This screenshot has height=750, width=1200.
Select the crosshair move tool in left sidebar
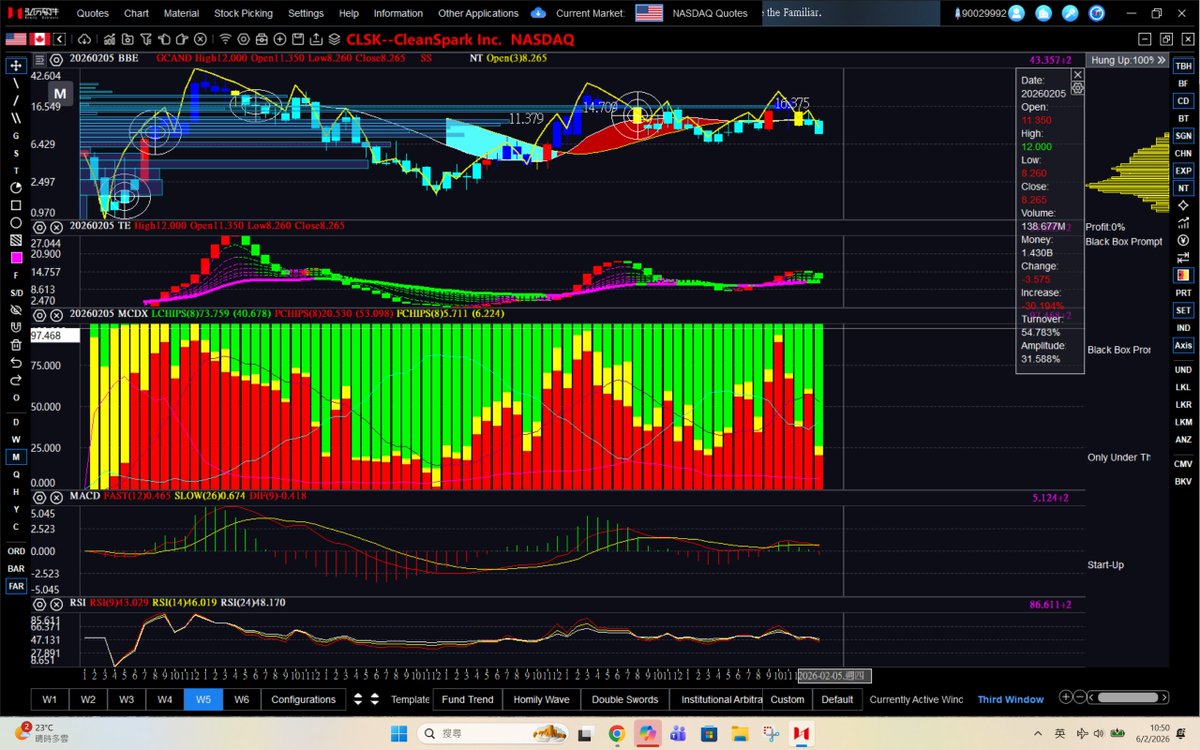16,65
